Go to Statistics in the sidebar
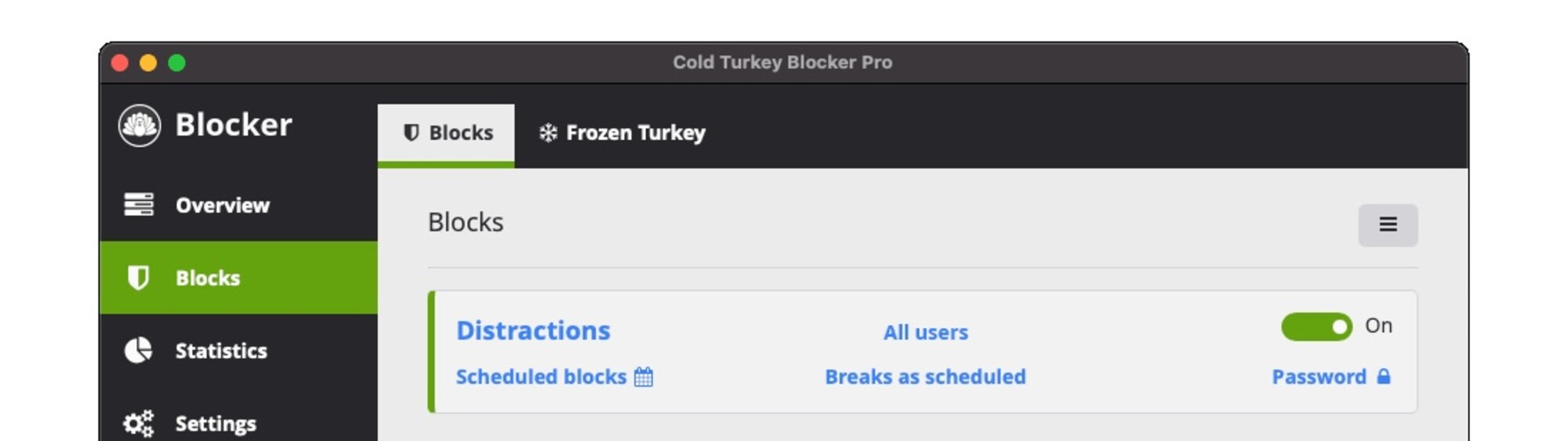This screenshot has width=1568, height=441. 221,351
